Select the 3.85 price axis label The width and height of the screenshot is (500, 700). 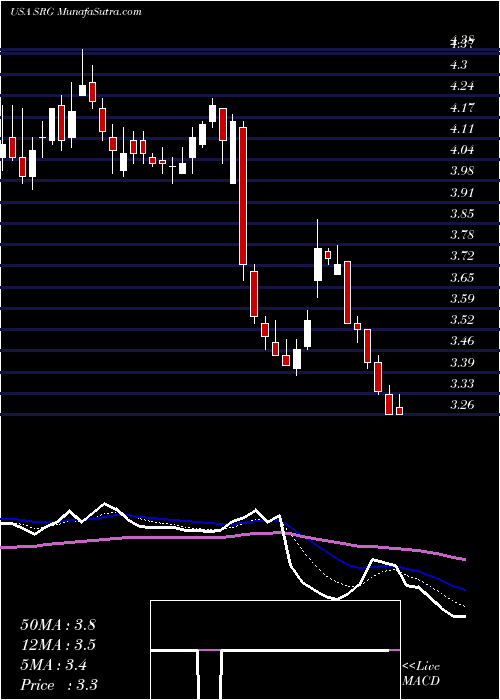pos(462,213)
